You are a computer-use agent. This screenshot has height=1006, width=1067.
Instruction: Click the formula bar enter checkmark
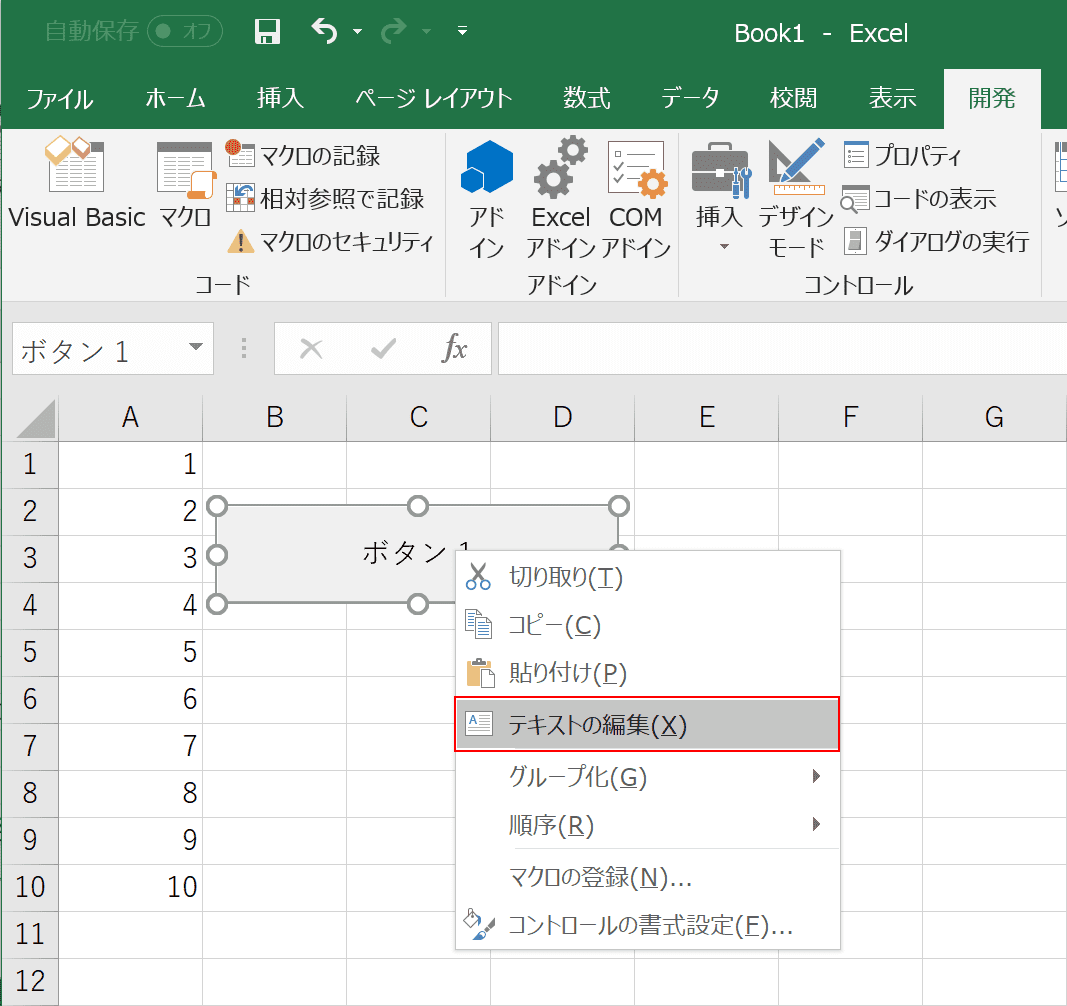tap(383, 348)
